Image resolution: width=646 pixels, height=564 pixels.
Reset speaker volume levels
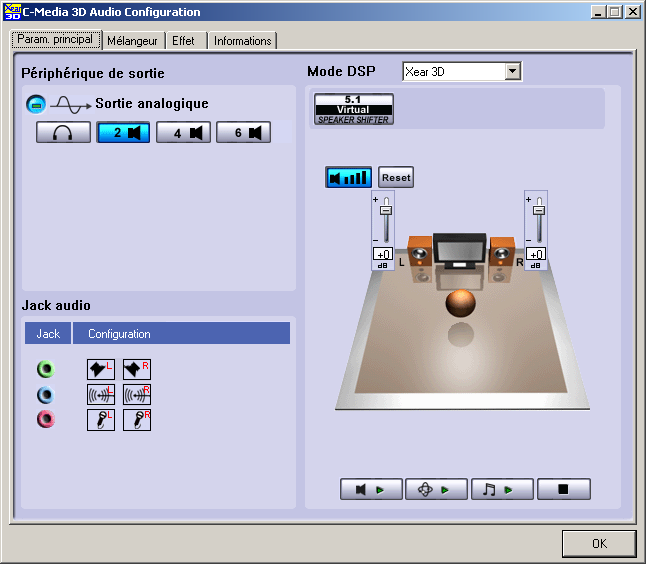[396, 177]
